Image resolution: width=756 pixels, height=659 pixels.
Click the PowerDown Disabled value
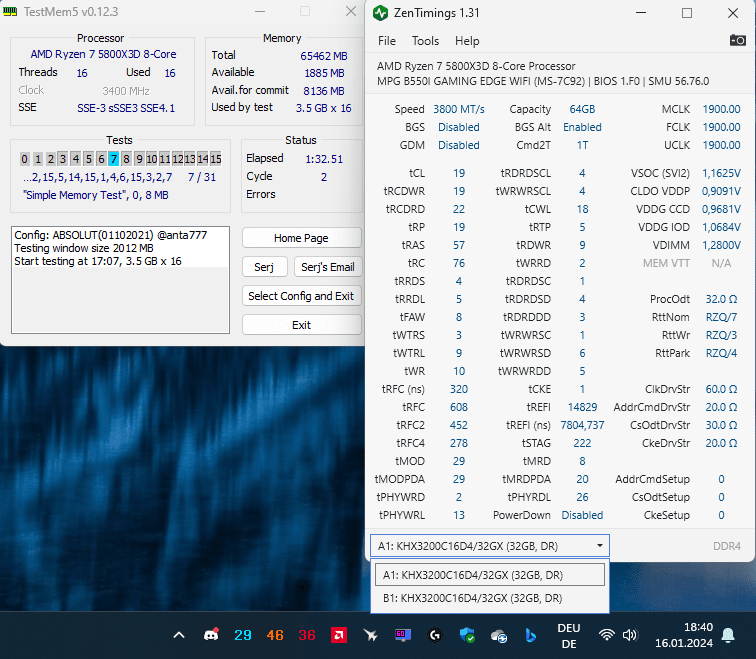pyautogui.click(x=582, y=515)
